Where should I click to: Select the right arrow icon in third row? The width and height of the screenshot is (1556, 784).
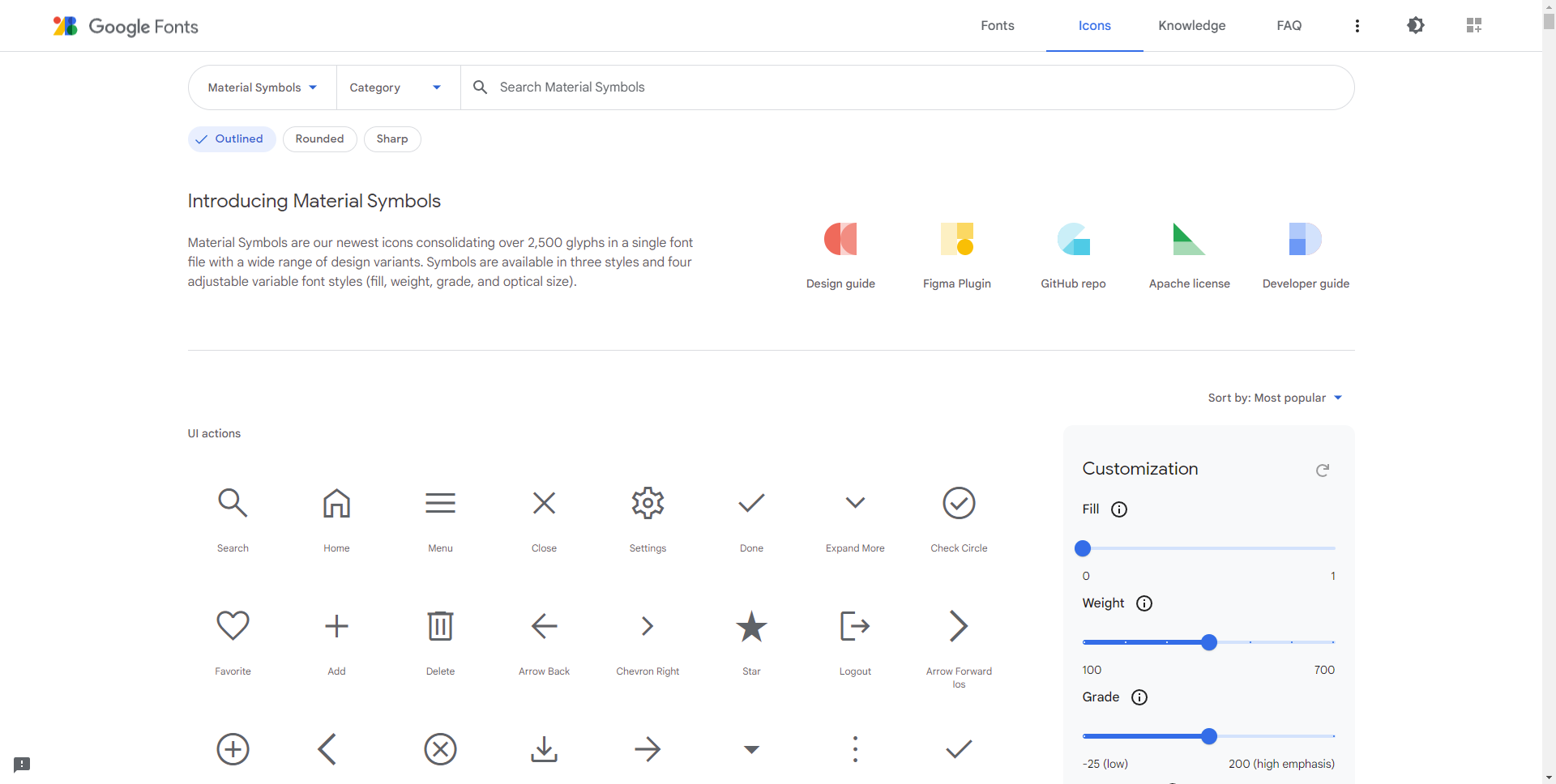648,749
